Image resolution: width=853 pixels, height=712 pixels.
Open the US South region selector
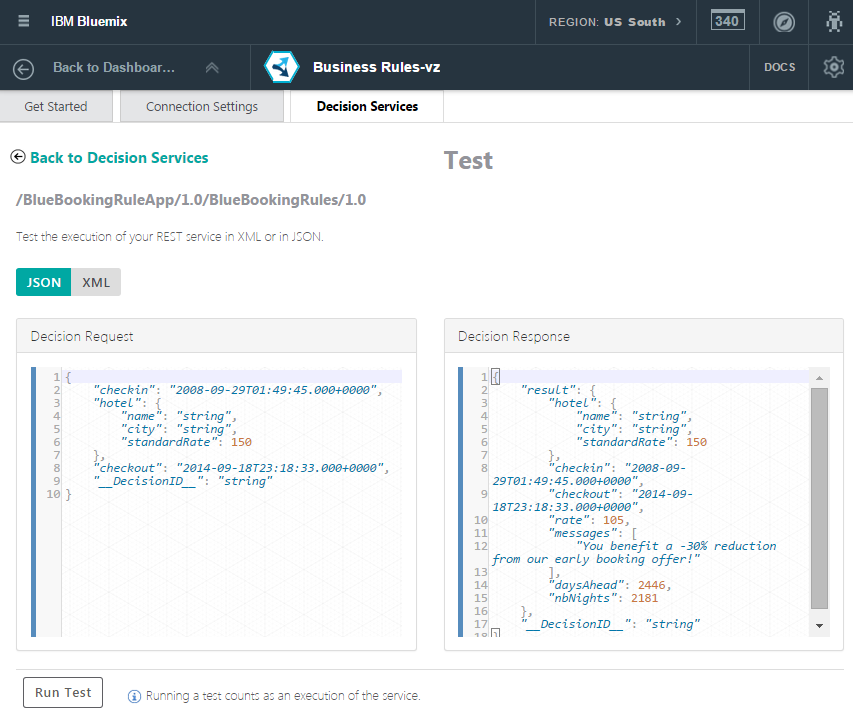point(615,22)
